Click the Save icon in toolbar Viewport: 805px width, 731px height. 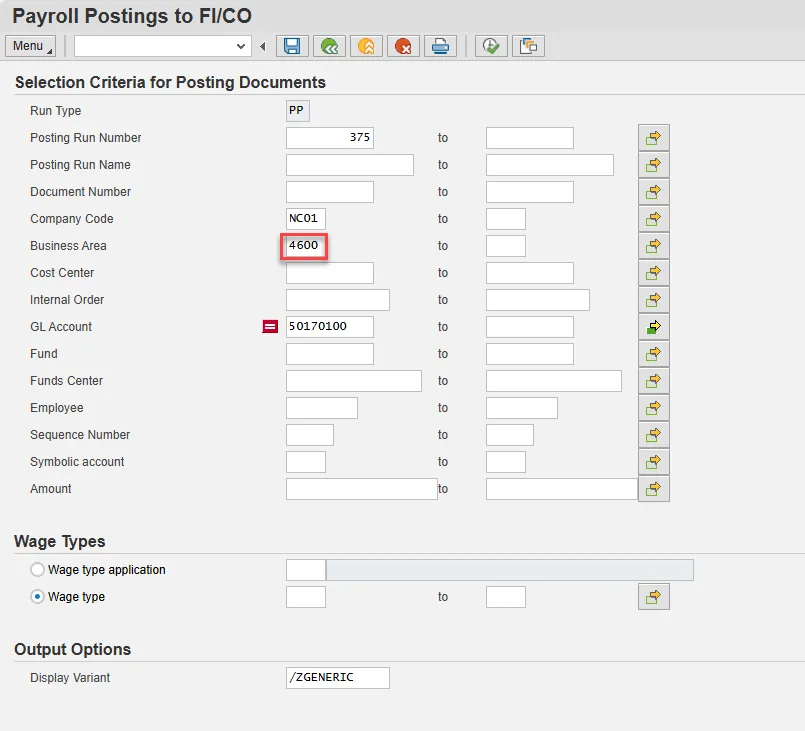292,46
